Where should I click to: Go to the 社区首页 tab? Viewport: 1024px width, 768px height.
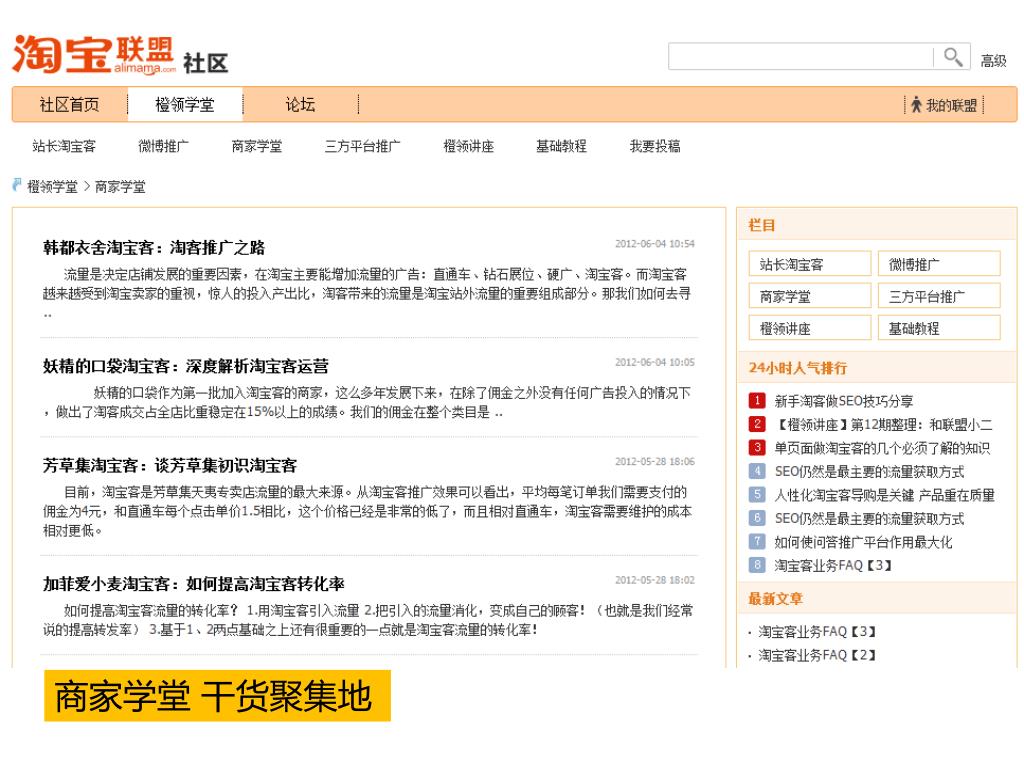pyautogui.click(x=69, y=104)
